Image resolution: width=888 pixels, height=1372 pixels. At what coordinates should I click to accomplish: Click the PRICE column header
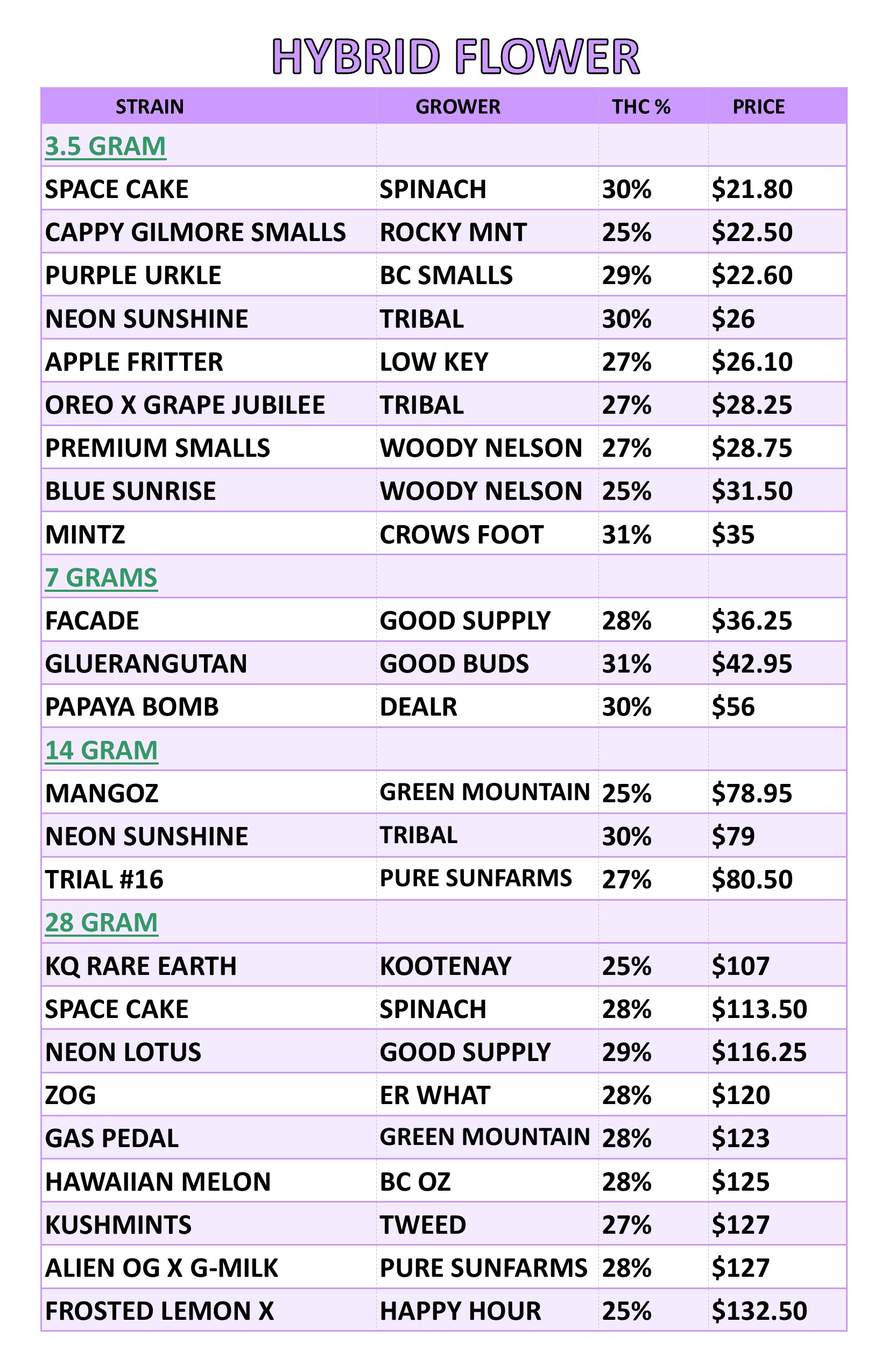pos(759,107)
